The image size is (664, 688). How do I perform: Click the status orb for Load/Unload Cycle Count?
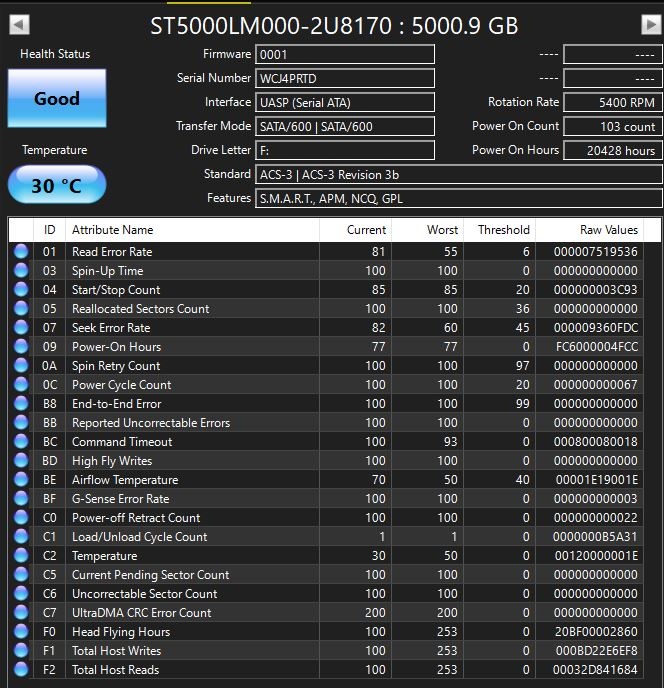point(21,537)
